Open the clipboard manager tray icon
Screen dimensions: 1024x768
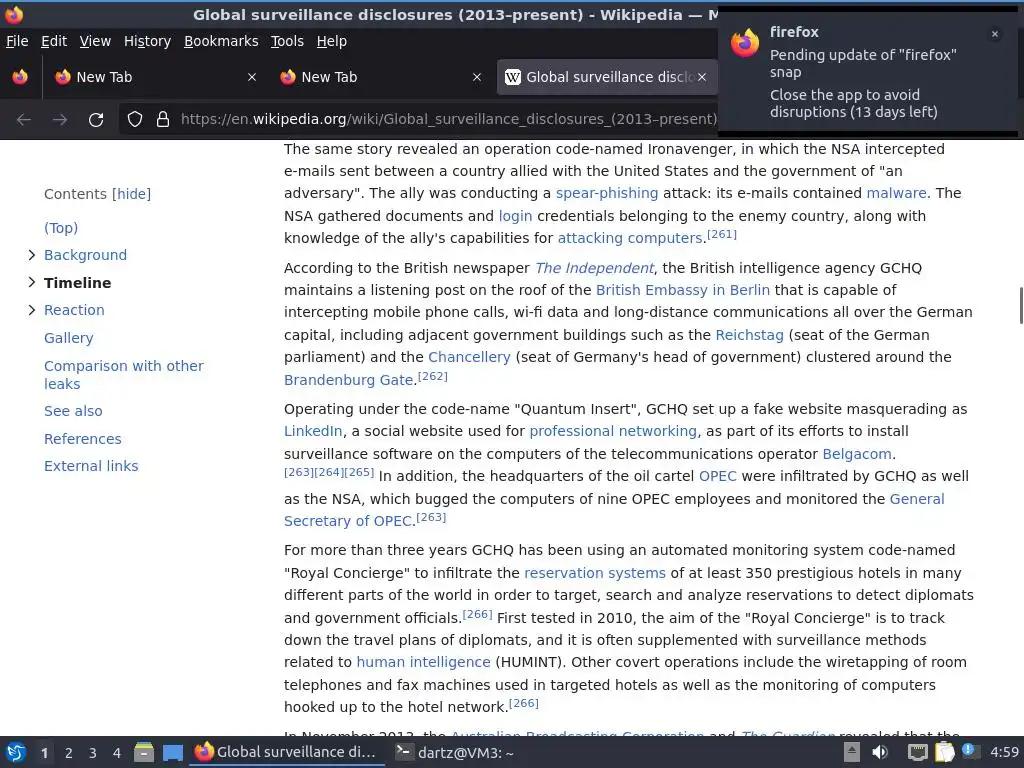tap(944, 752)
